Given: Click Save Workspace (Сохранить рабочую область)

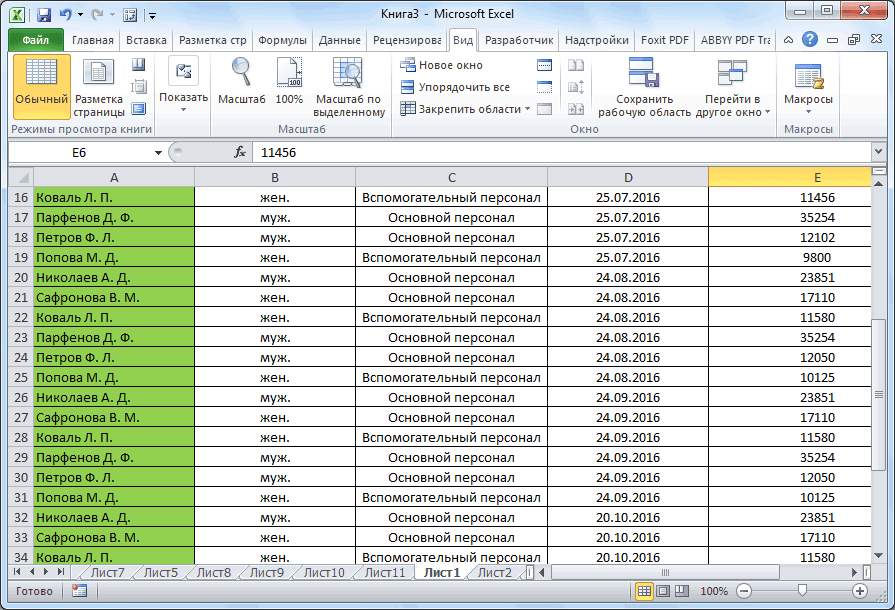Looking at the screenshot, I should (644, 88).
